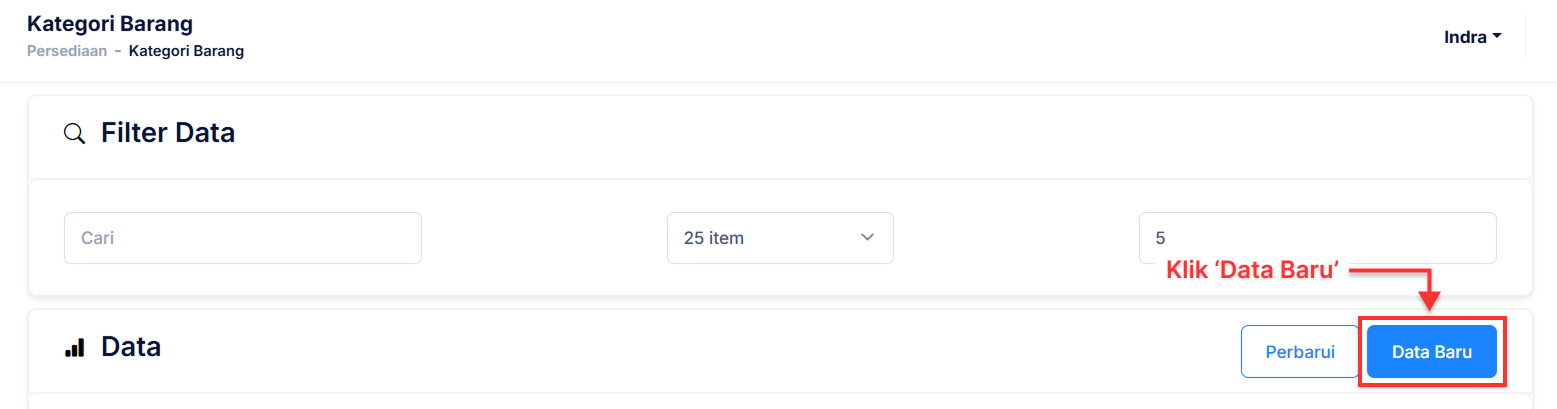Go to Persediaan in the breadcrumb

[68, 51]
